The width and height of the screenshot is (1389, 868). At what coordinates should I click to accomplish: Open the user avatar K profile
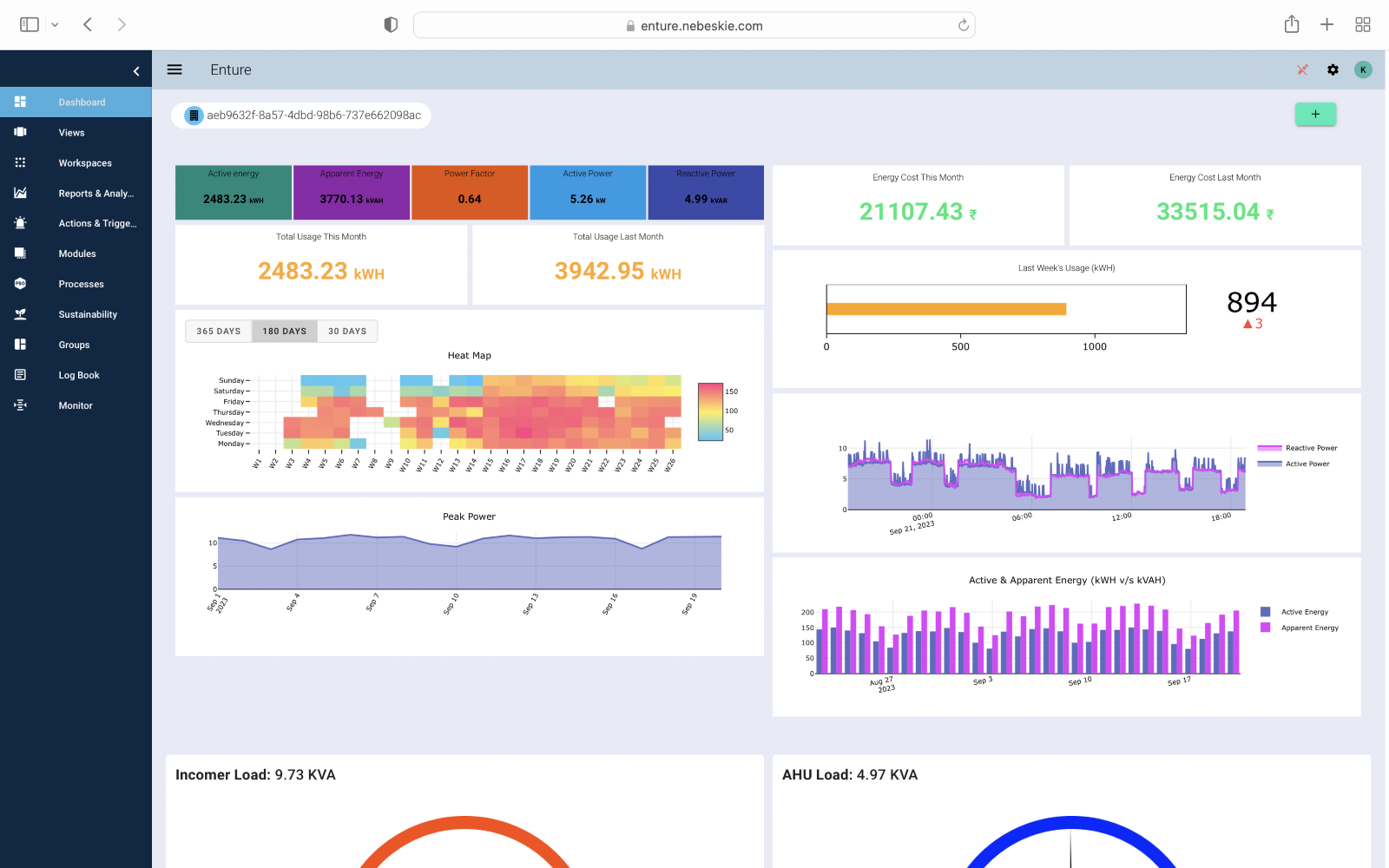click(x=1363, y=69)
